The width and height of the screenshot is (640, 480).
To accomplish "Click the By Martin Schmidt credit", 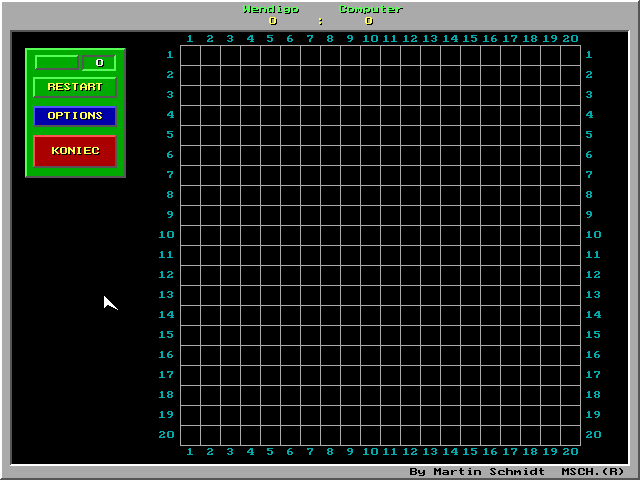I will [477, 472].
